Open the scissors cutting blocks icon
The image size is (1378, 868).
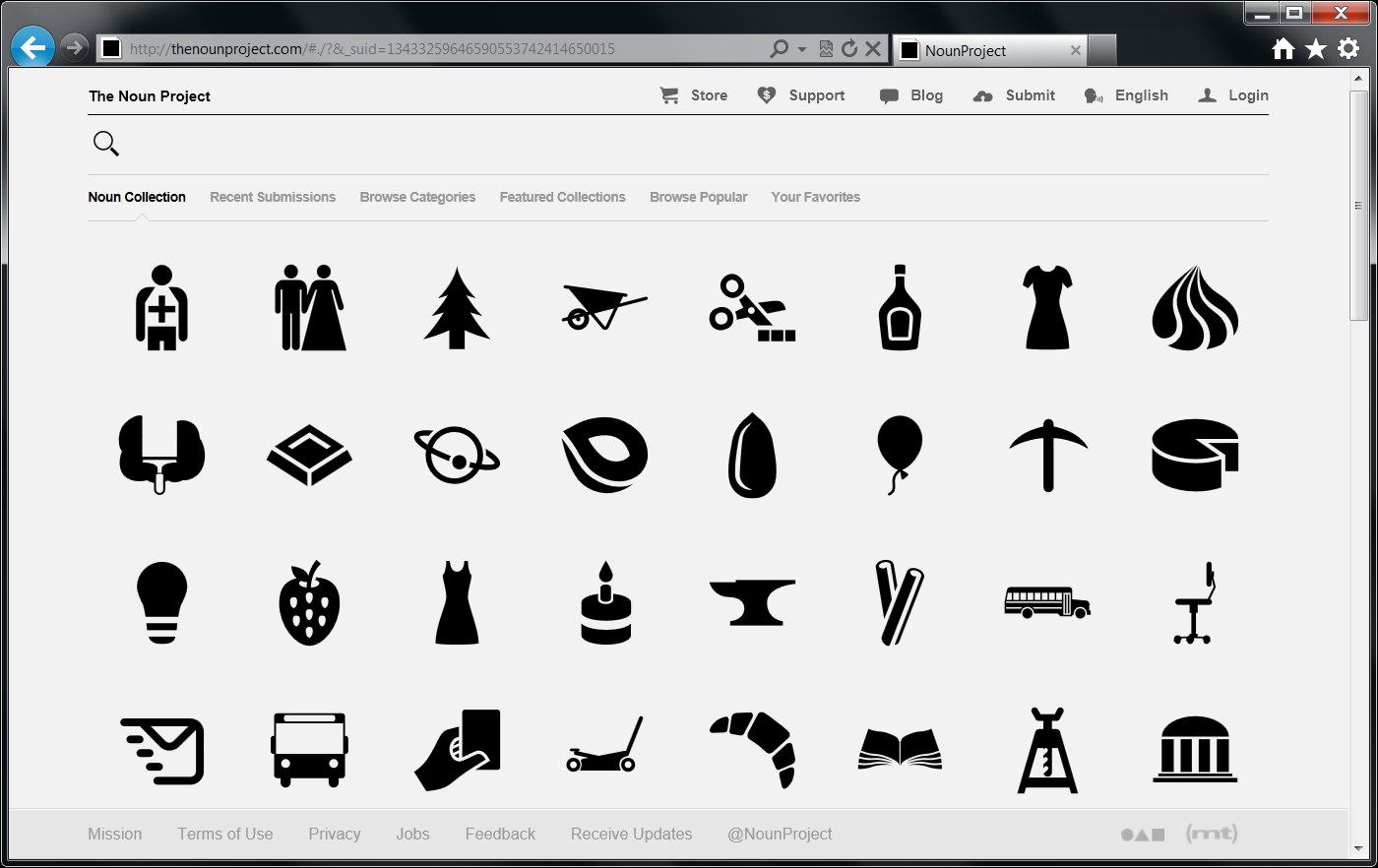pyautogui.click(x=752, y=308)
